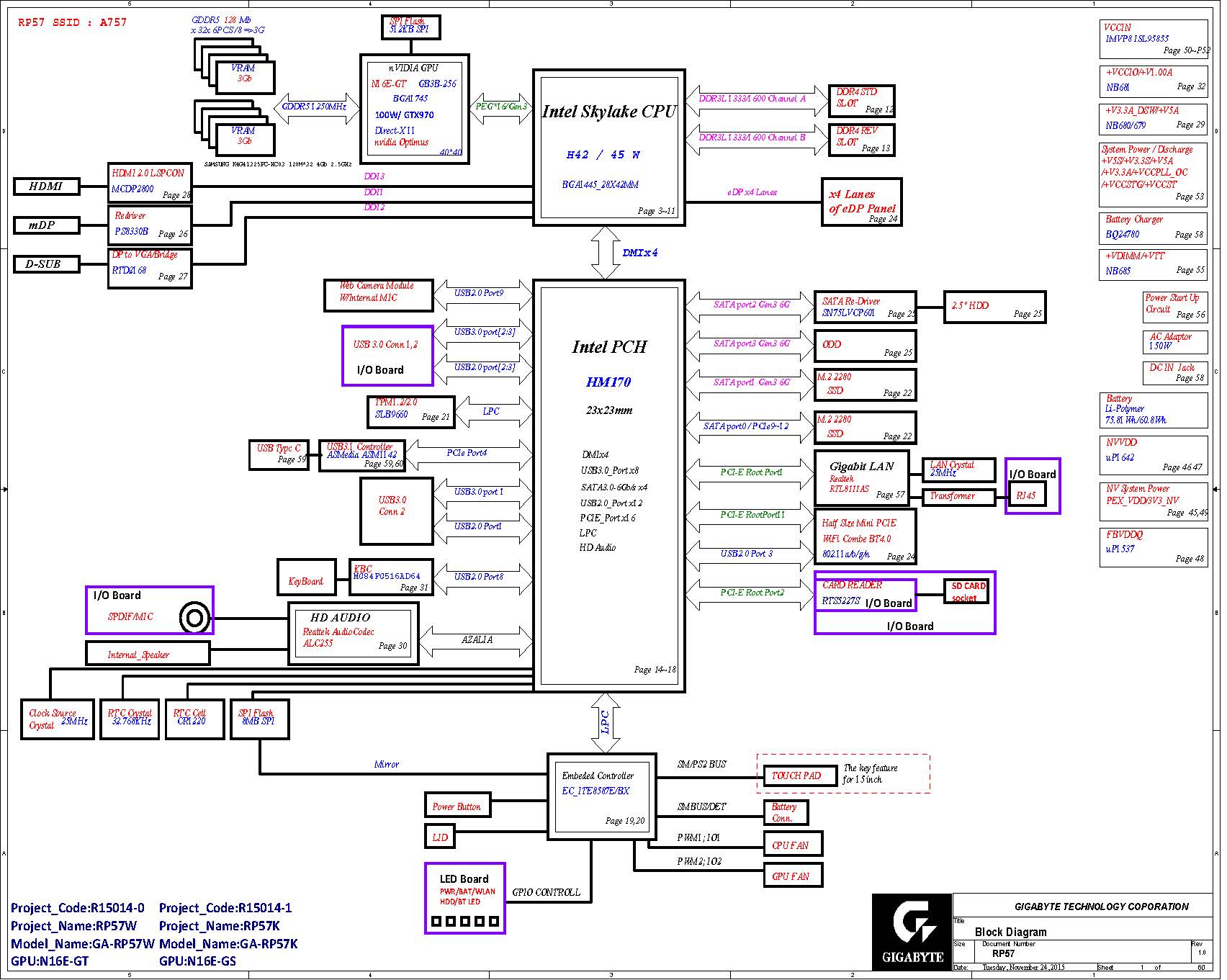Click the SPDIF/MIC audio jack symbol
Image resolution: width=1227 pixels, height=980 pixels.
194,617
